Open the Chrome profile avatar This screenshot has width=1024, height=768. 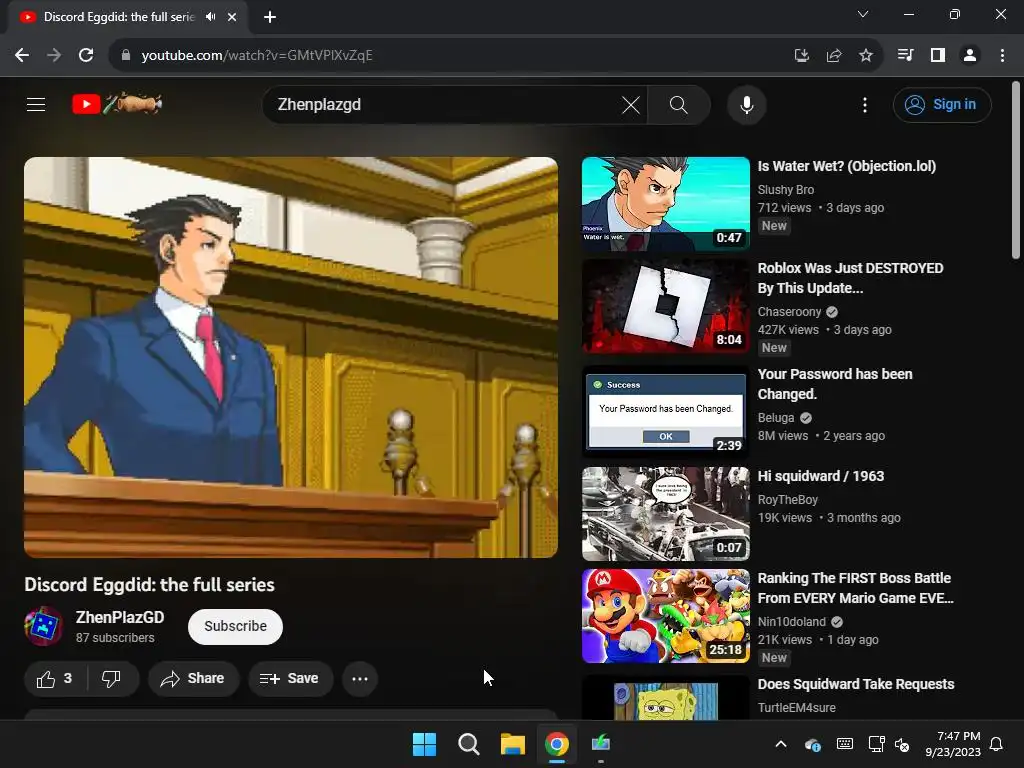tap(970, 56)
